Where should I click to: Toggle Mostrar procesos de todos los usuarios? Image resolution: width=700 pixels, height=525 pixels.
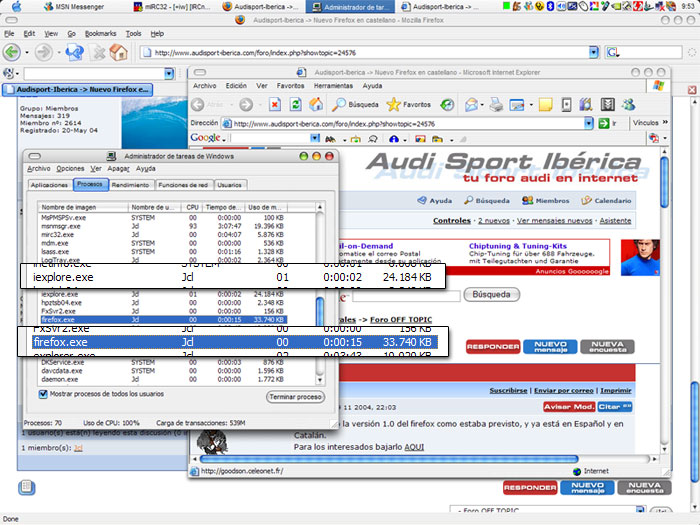[43, 394]
